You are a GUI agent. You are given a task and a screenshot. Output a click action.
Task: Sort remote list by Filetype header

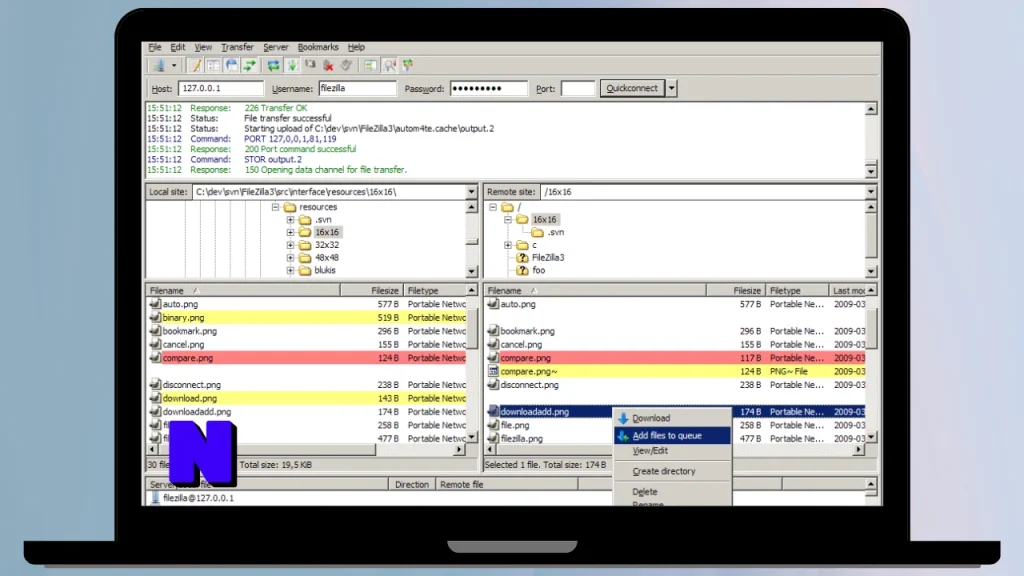tap(797, 291)
